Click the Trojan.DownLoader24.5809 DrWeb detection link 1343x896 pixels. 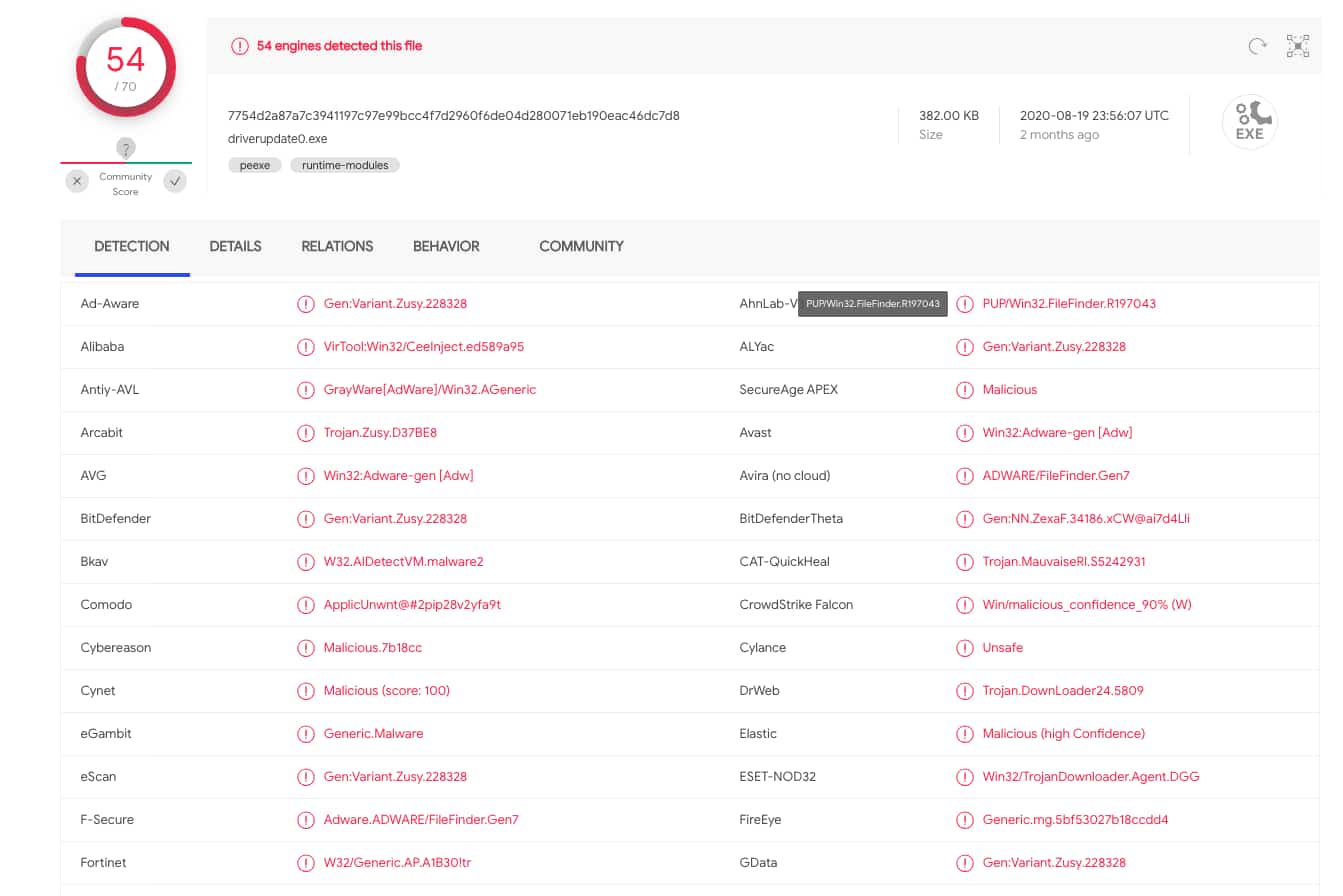1062,690
